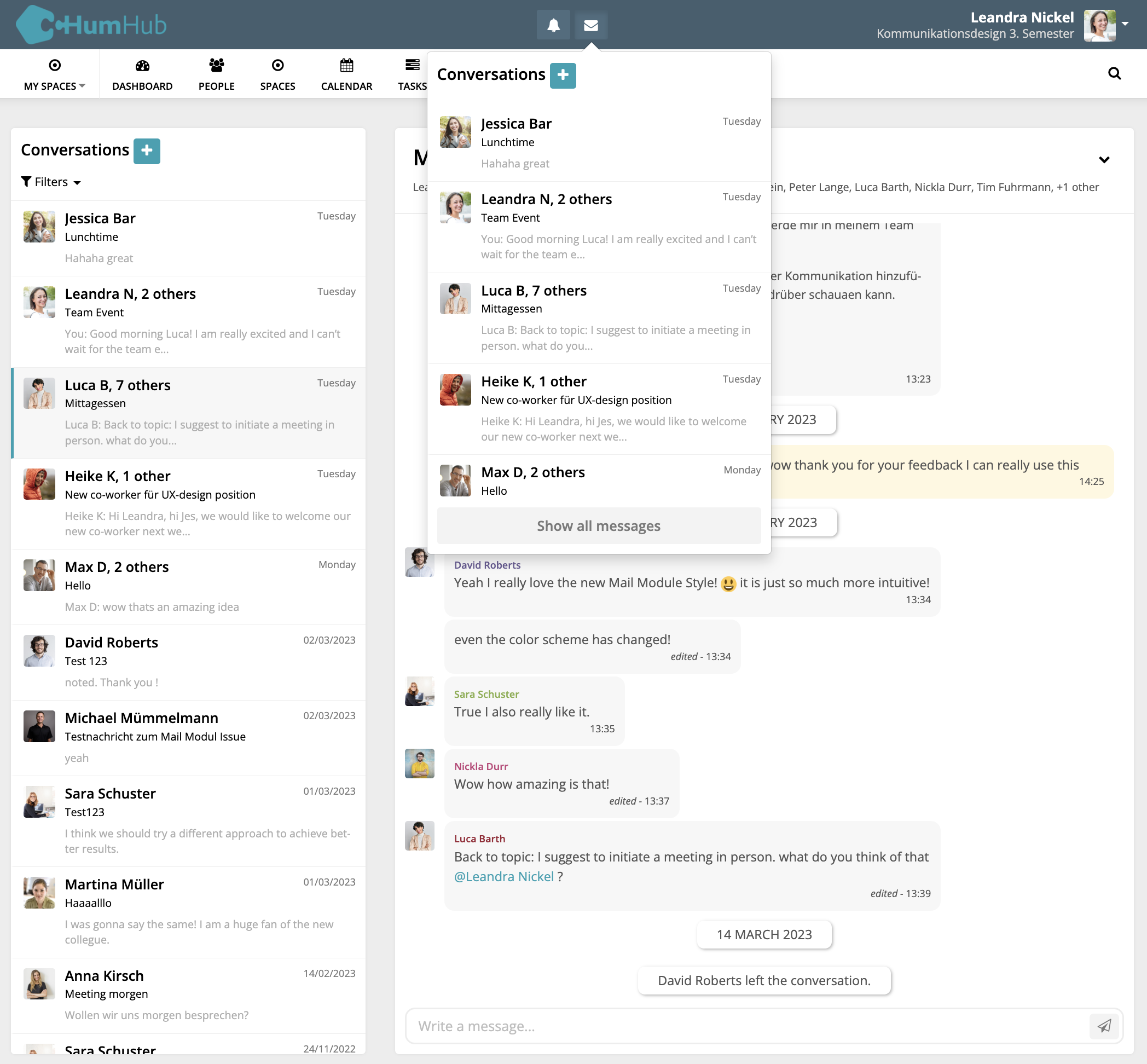Click plus button in left Conversations panel
The image size is (1147, 1064).
coord(147,151)
